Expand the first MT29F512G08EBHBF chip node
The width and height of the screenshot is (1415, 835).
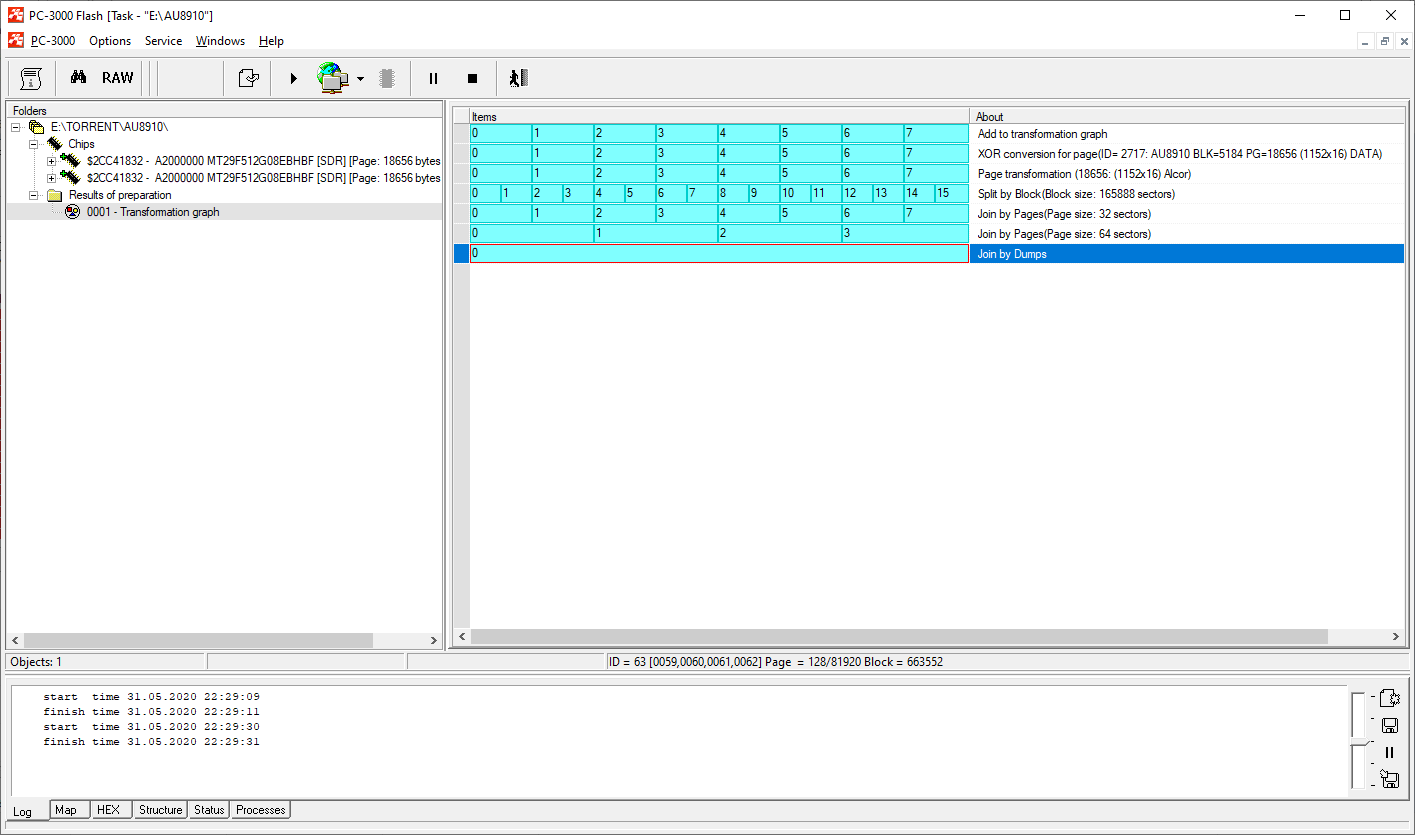(52, 161)
